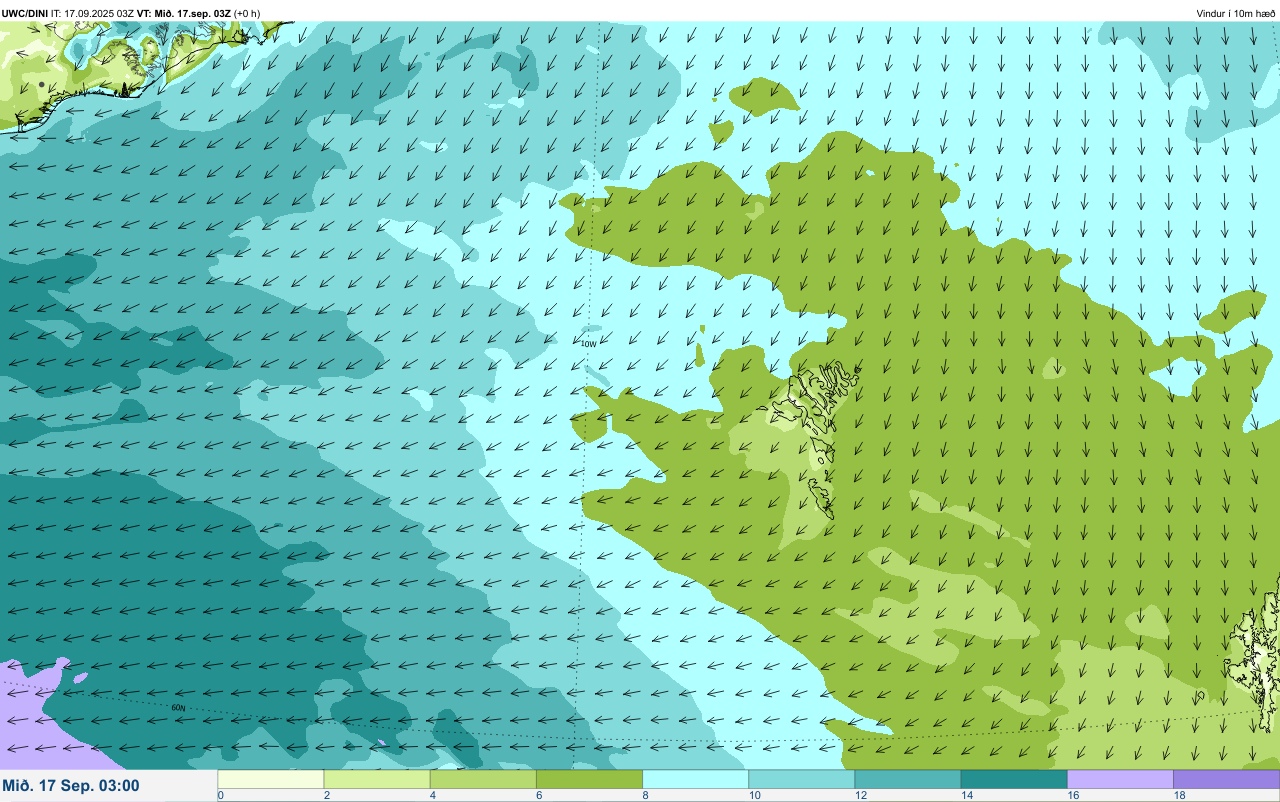Click the 8–10 pale cyan legend swatch
The width and height of the screenshot is (1280, 802).
point(695,779)
